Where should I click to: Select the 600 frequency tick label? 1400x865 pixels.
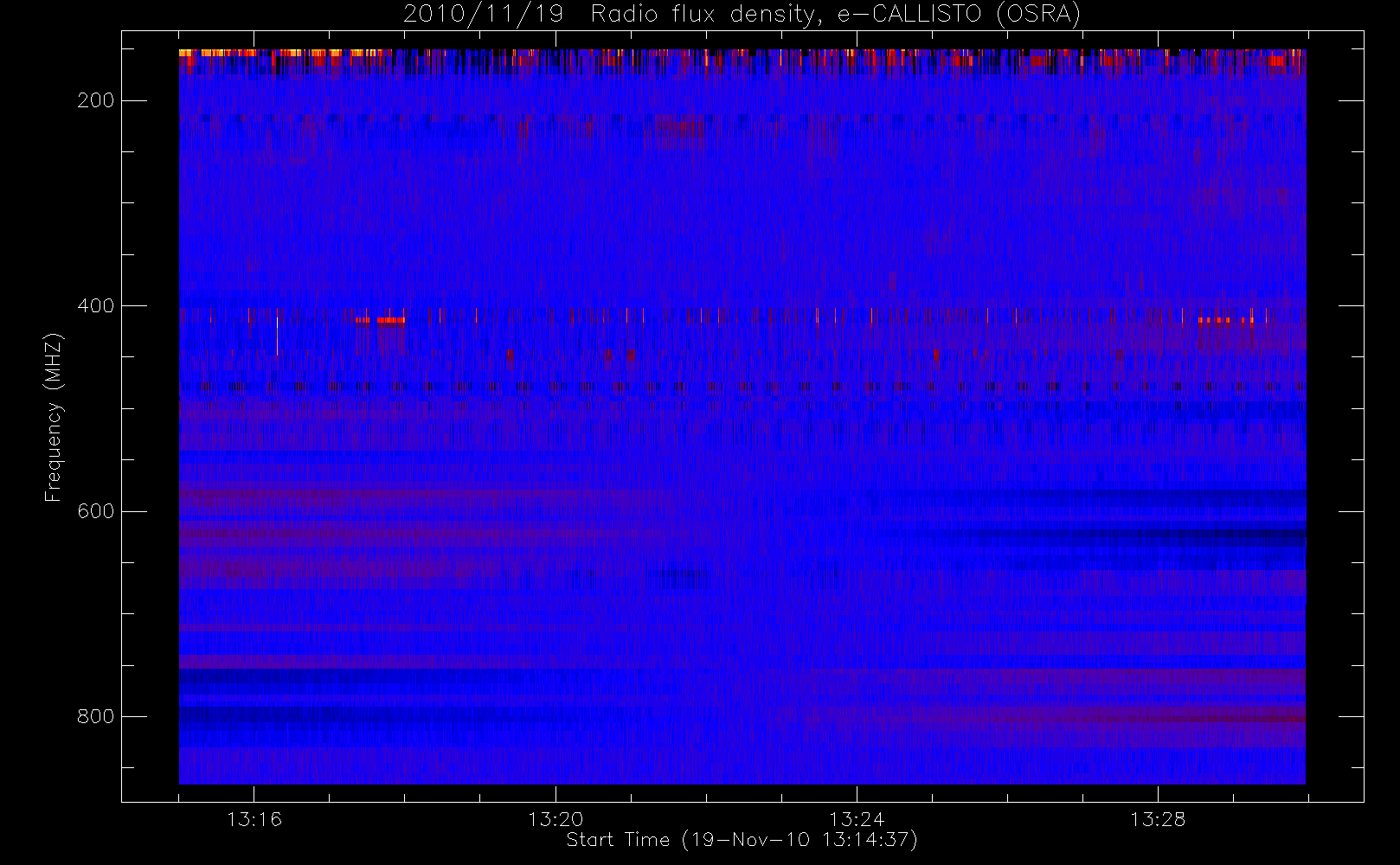click(x=95, y=511)
